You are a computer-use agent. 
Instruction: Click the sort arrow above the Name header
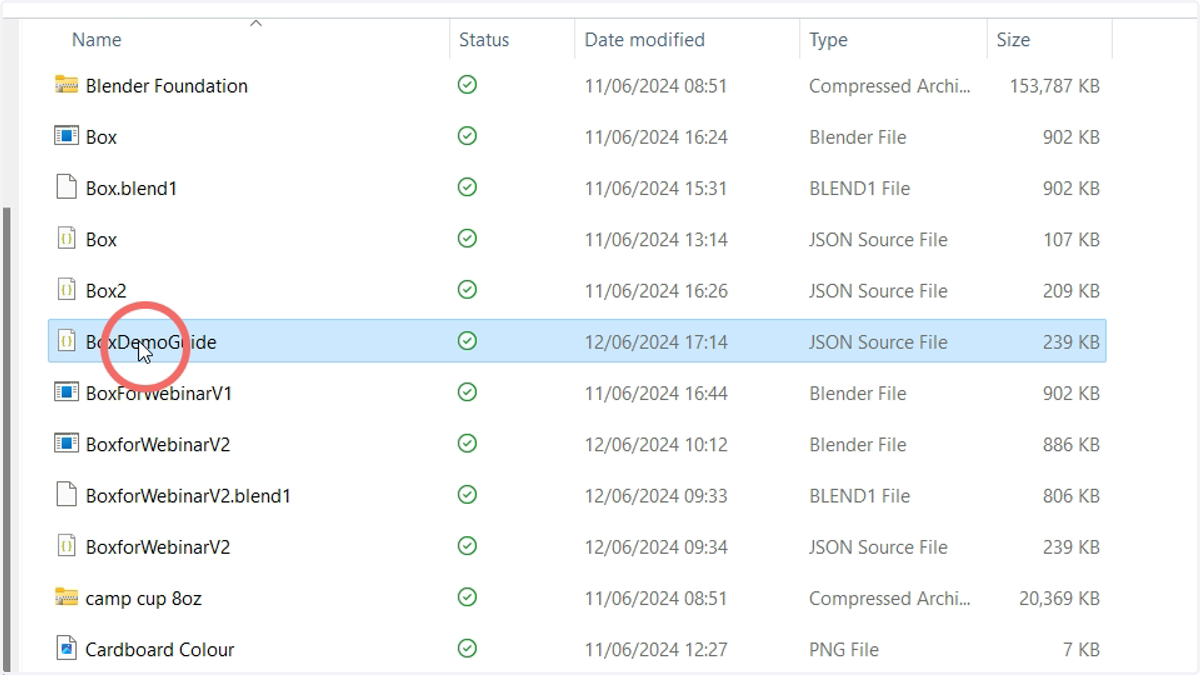256,23
